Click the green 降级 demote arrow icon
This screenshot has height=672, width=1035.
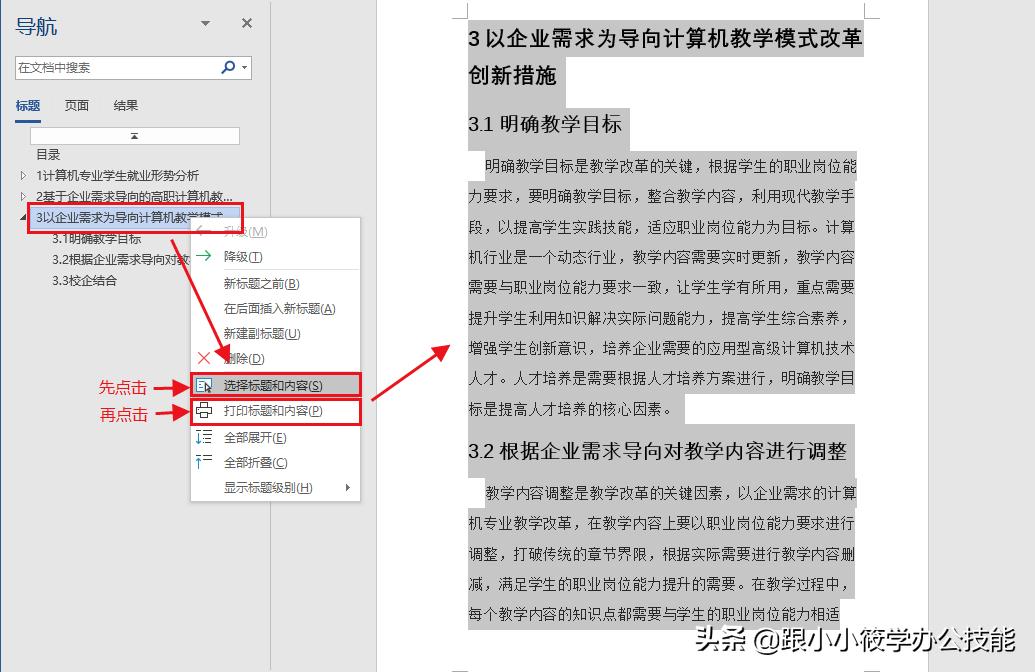[202, 255]
